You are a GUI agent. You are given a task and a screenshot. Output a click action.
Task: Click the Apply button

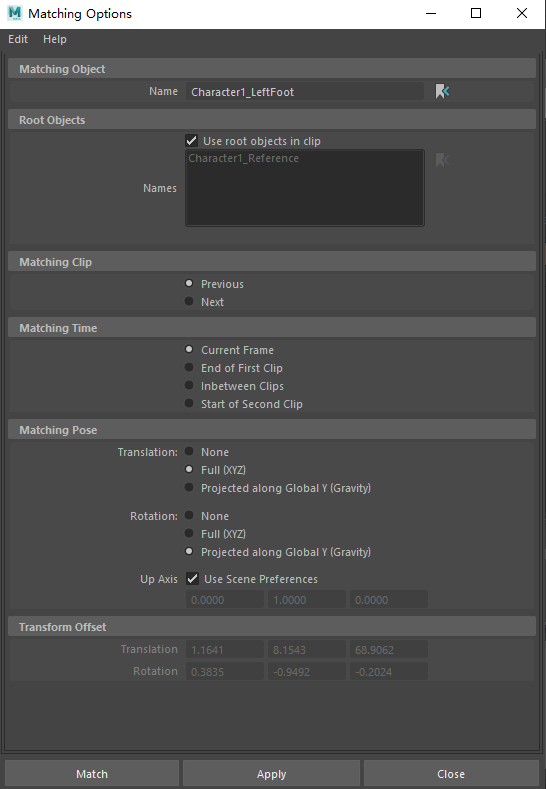click(271, 773)
